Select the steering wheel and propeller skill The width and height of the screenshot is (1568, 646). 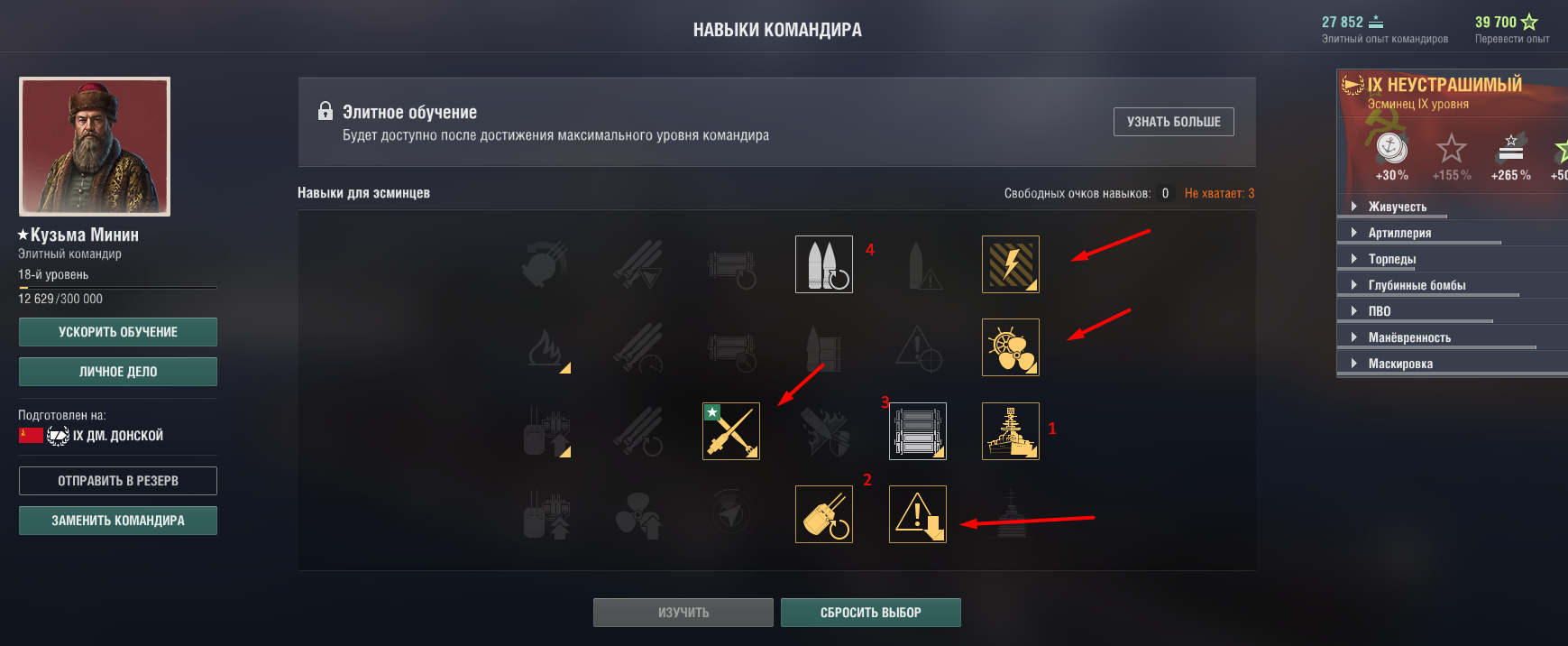click(1011, 347)
